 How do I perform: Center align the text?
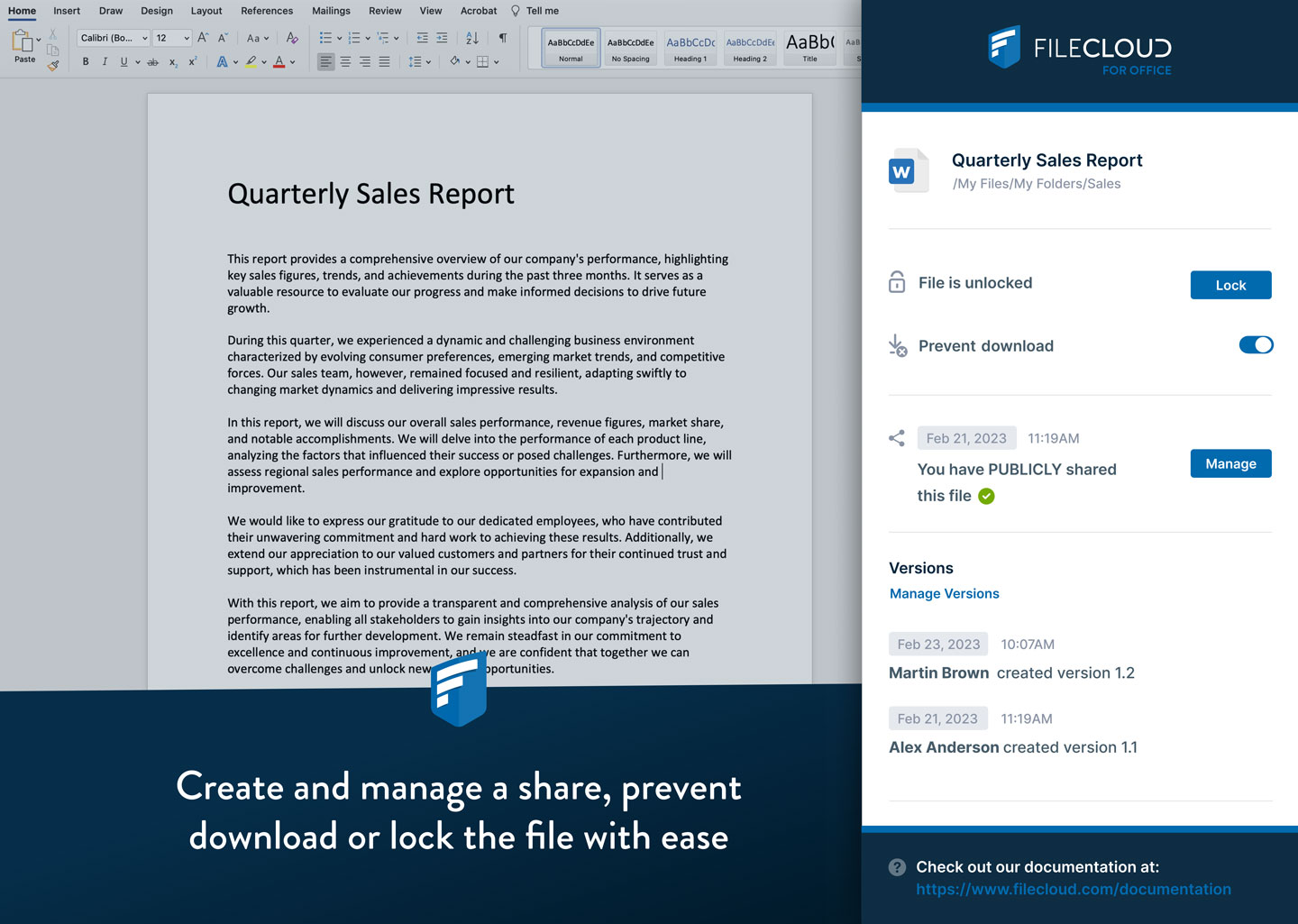[x=345, y=60]
